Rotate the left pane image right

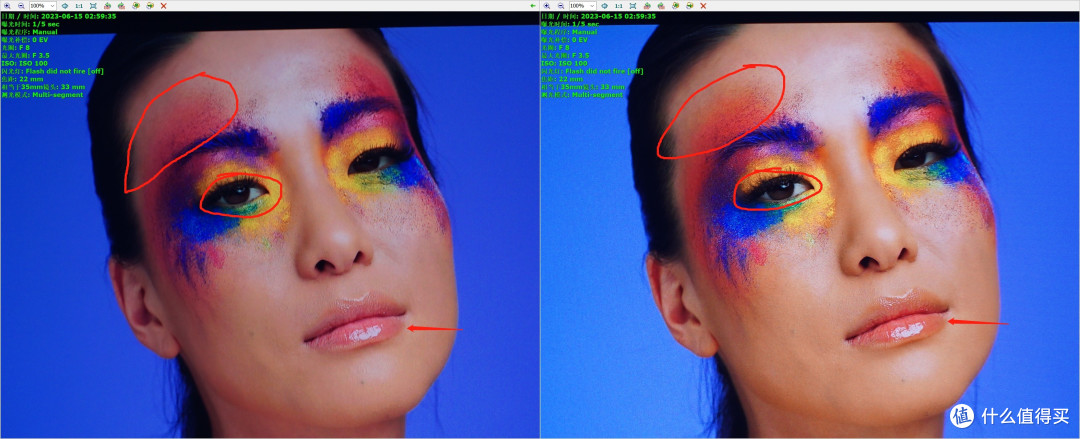pos(121,6)
